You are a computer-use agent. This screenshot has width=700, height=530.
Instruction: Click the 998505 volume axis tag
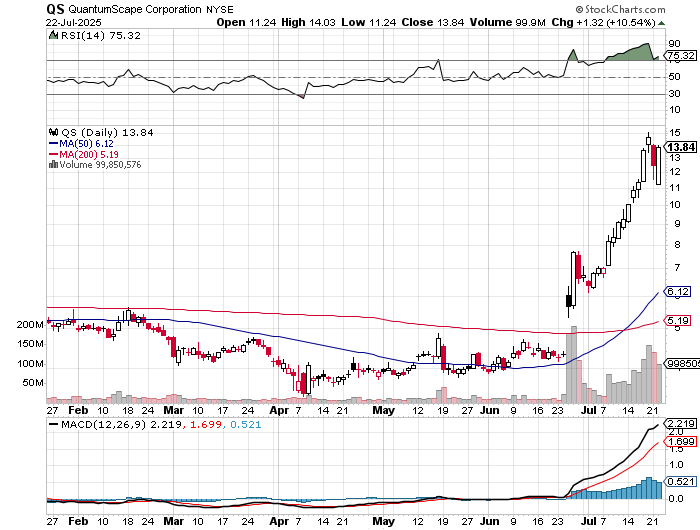click(683, 364)
